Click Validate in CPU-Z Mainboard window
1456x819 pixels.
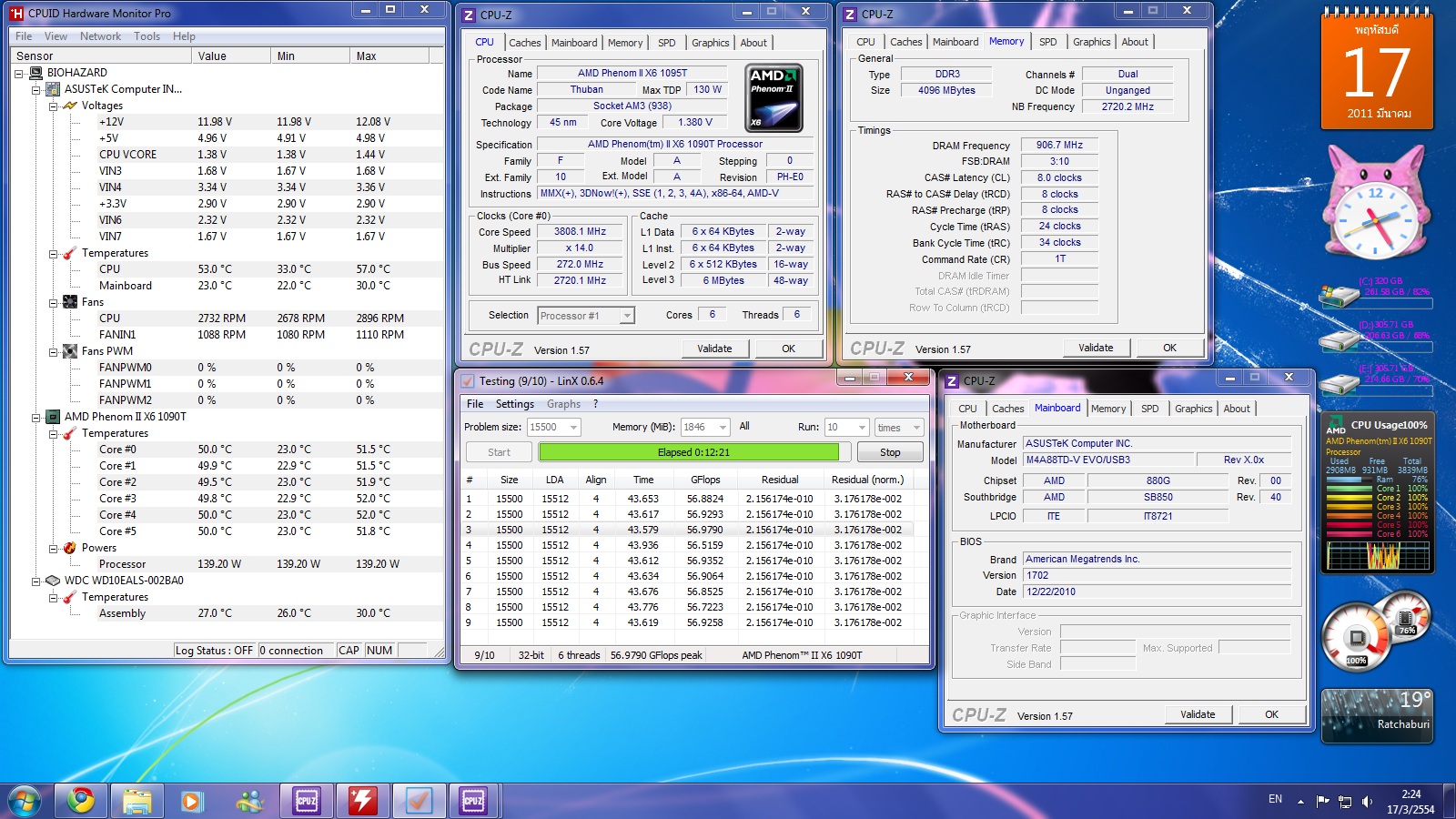coord(1198,714)
